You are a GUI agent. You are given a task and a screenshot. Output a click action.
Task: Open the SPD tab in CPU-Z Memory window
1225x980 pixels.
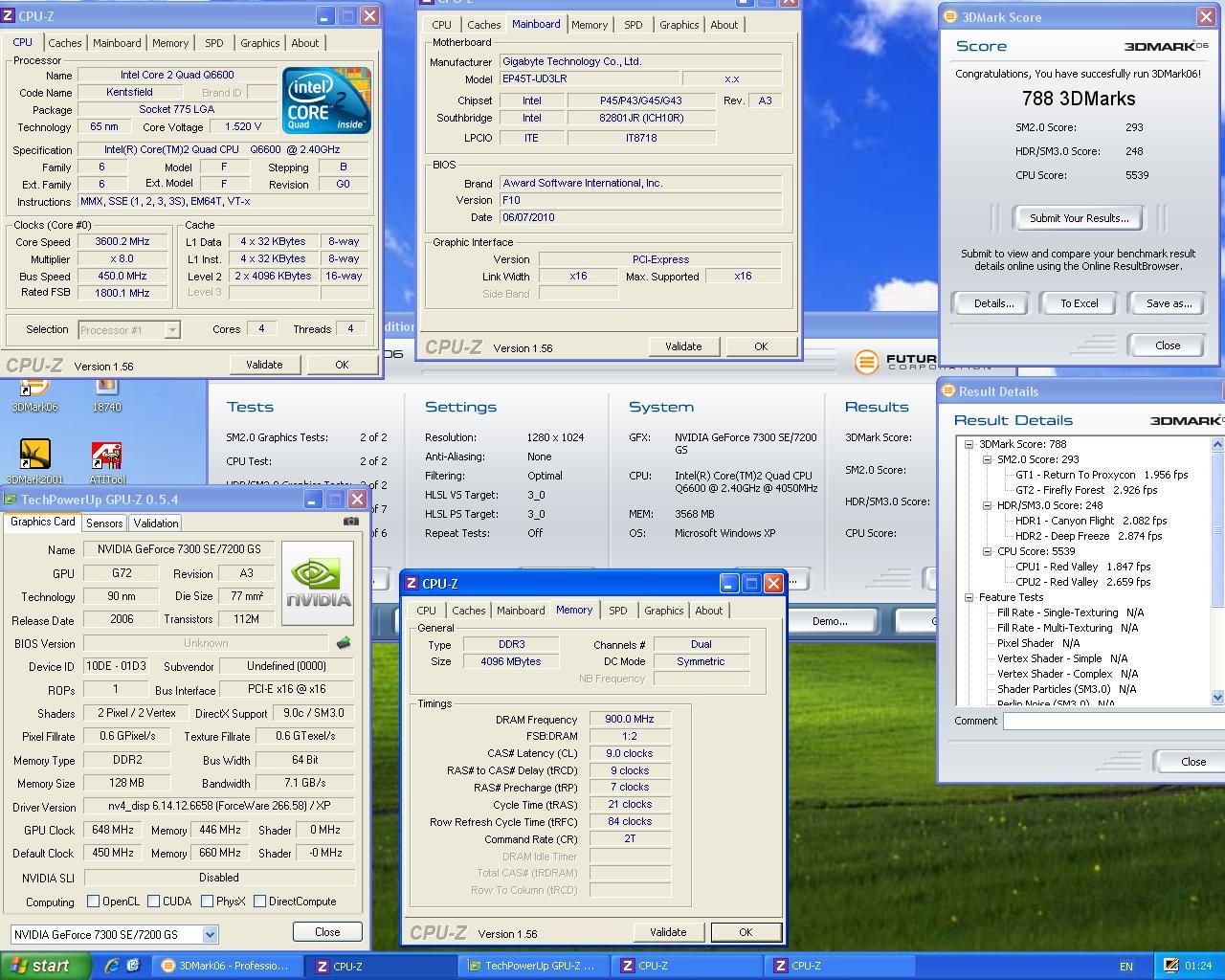pyautogui.click(x=618, y=611)
